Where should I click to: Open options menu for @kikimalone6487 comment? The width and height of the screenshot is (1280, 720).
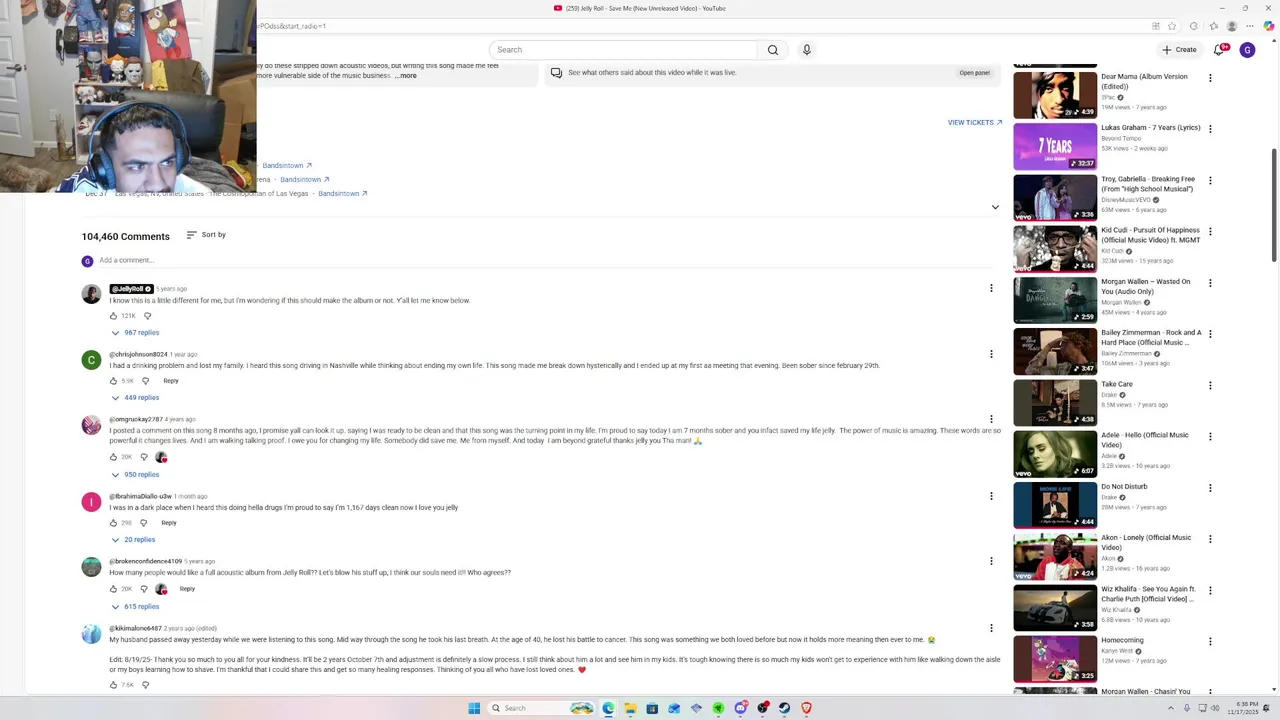click(x=991, y=628)
